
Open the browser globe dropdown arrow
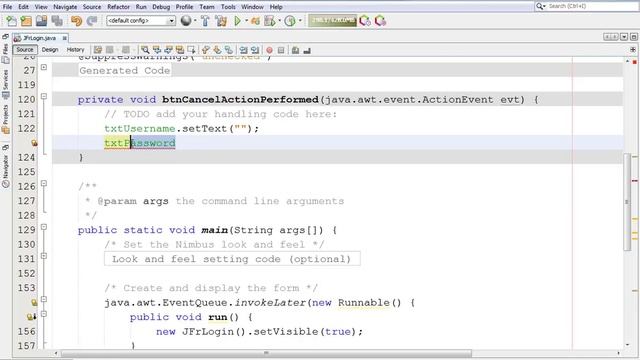[x=195, y=20]
